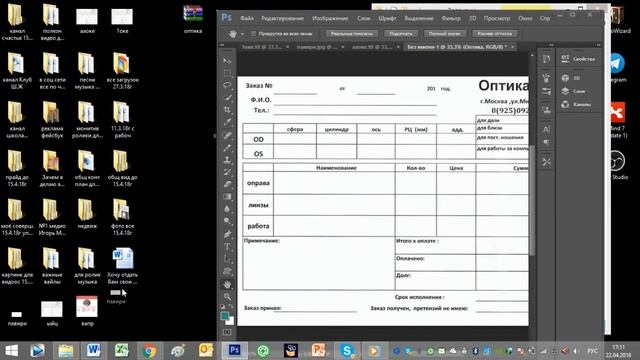
Task: Select the Crop tool
Action: (x=227, y=109)
